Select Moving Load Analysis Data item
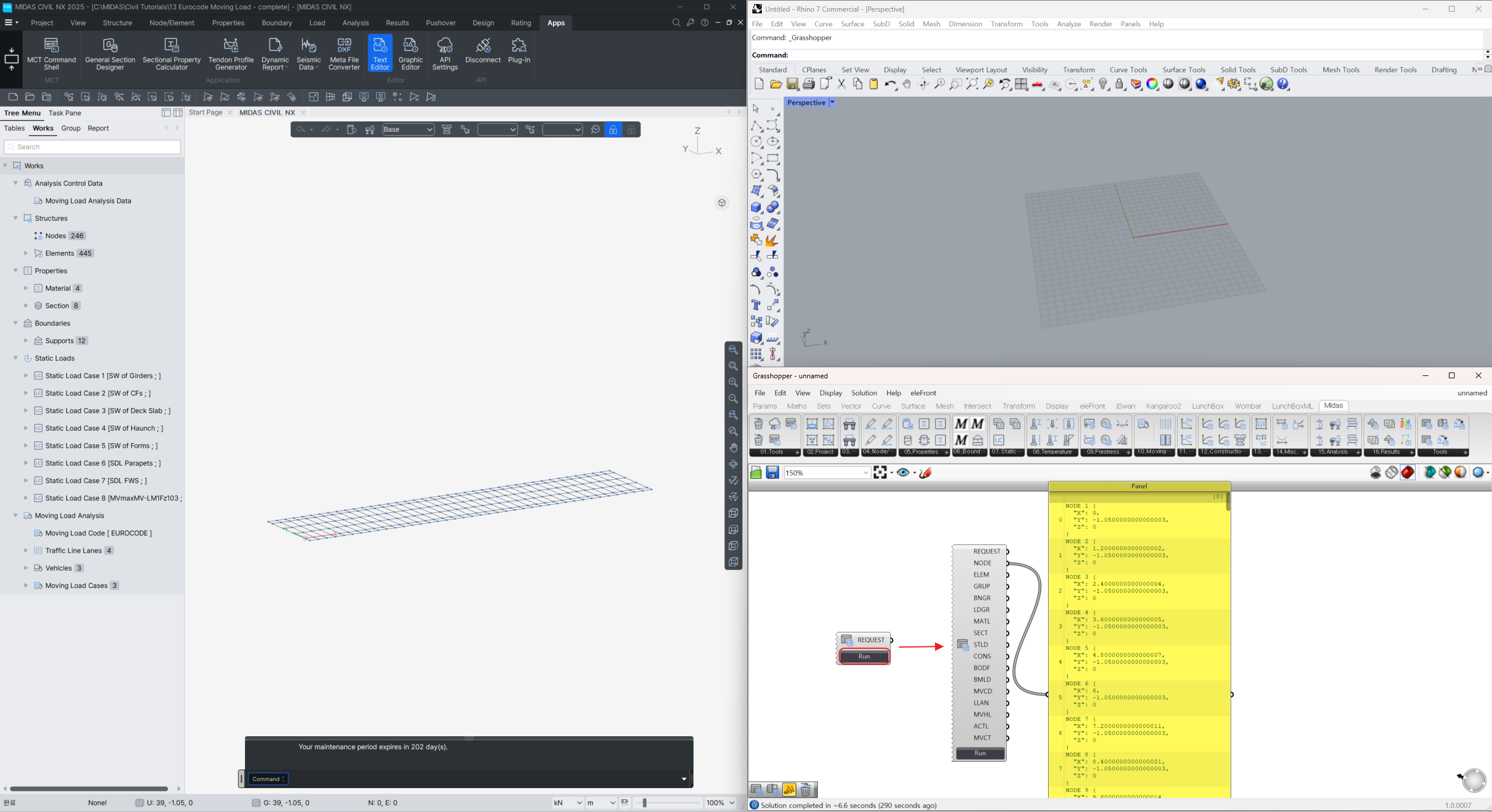1492x812 pixels. 88,201
